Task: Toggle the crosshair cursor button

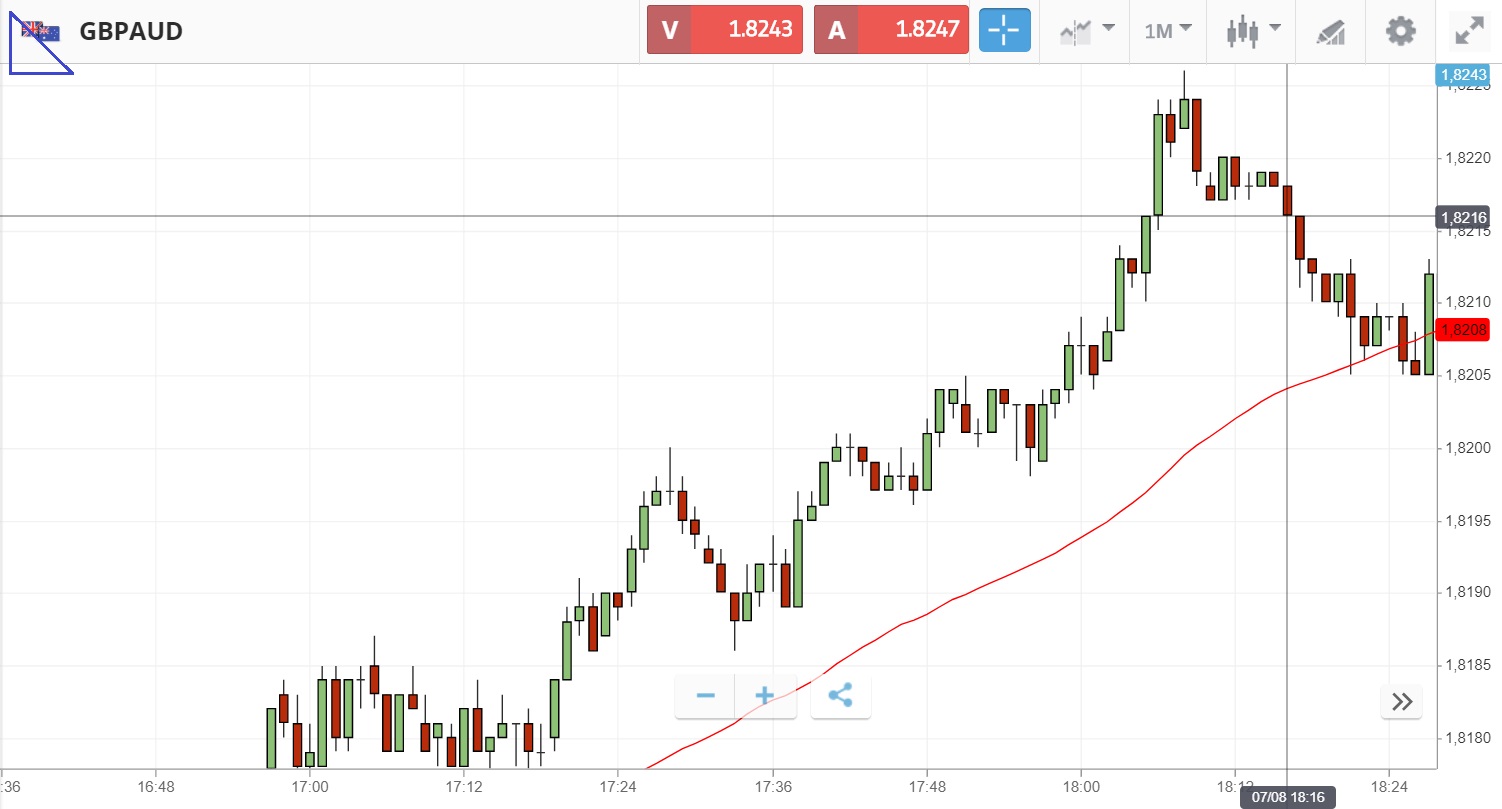Action: pos(1003,31)
